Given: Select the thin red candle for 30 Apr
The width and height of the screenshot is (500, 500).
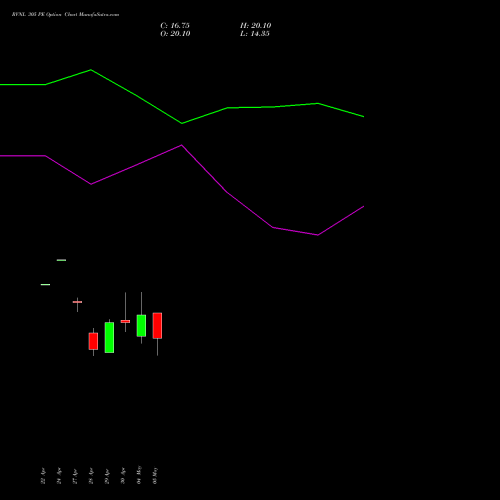Looking at the screenshot, I should tap(125, 321).
